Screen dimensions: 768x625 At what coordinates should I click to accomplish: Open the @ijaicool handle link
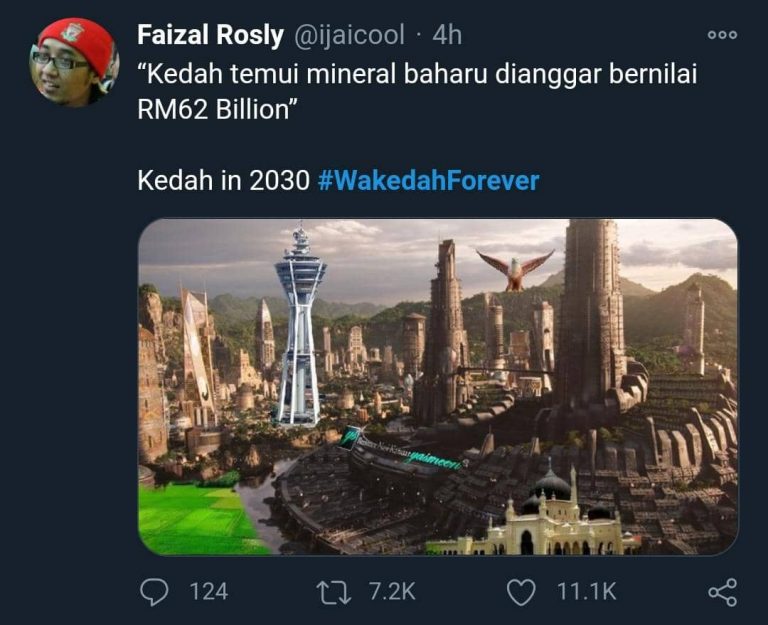coord(349,35)
